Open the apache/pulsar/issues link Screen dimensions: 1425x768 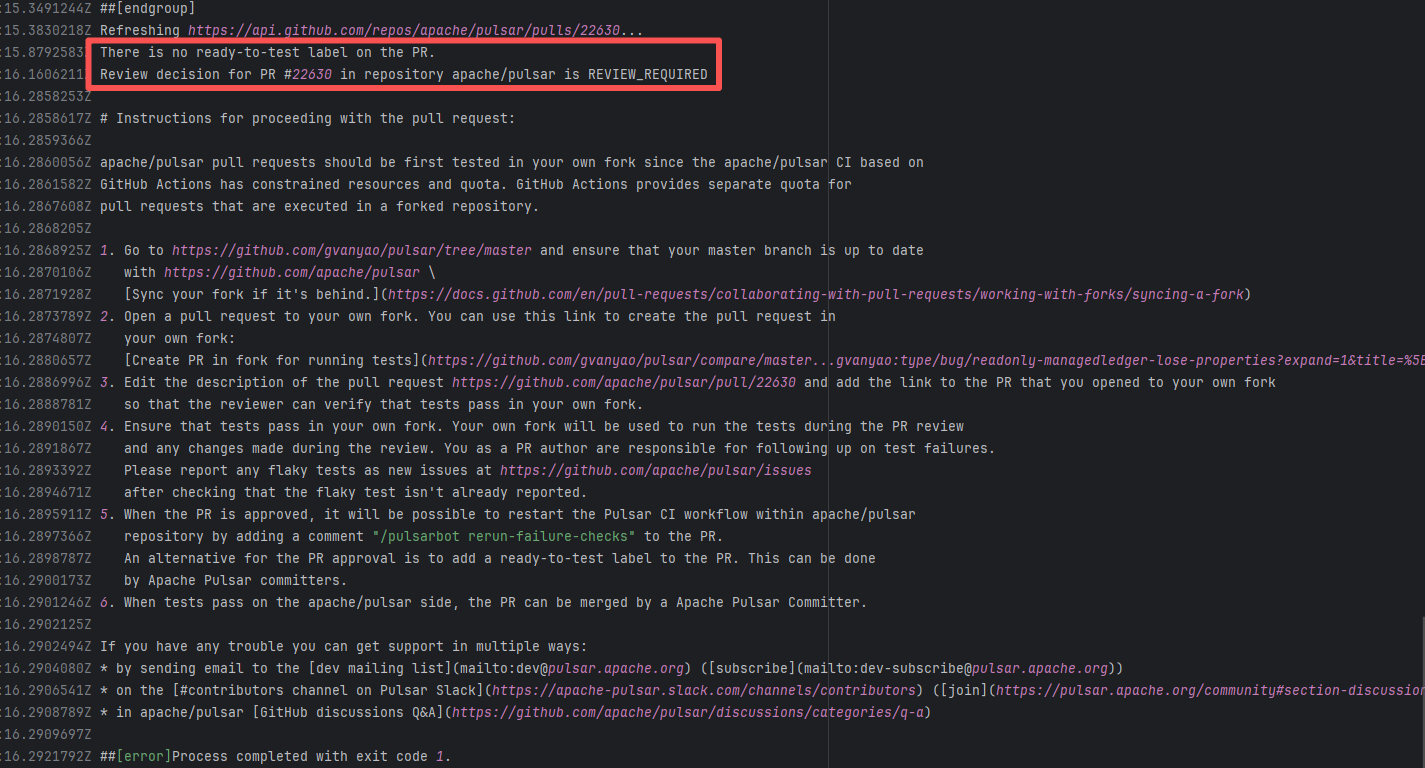[655, 470]
